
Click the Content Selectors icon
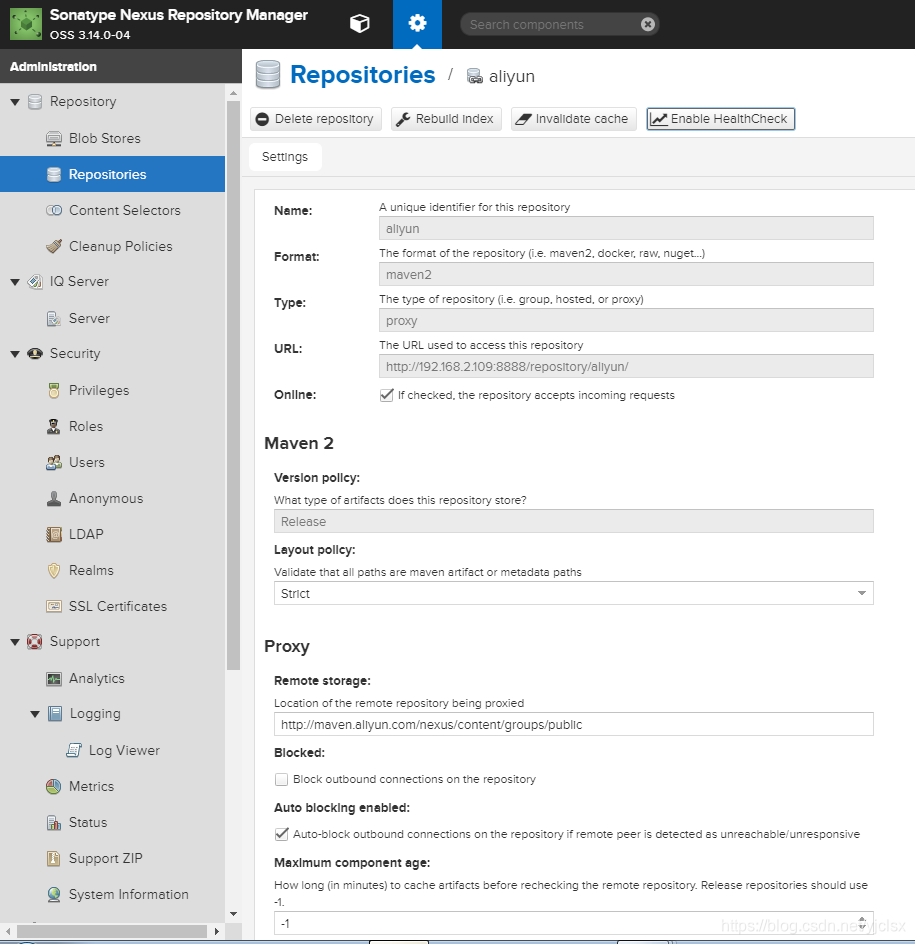(x=54, y=210)
